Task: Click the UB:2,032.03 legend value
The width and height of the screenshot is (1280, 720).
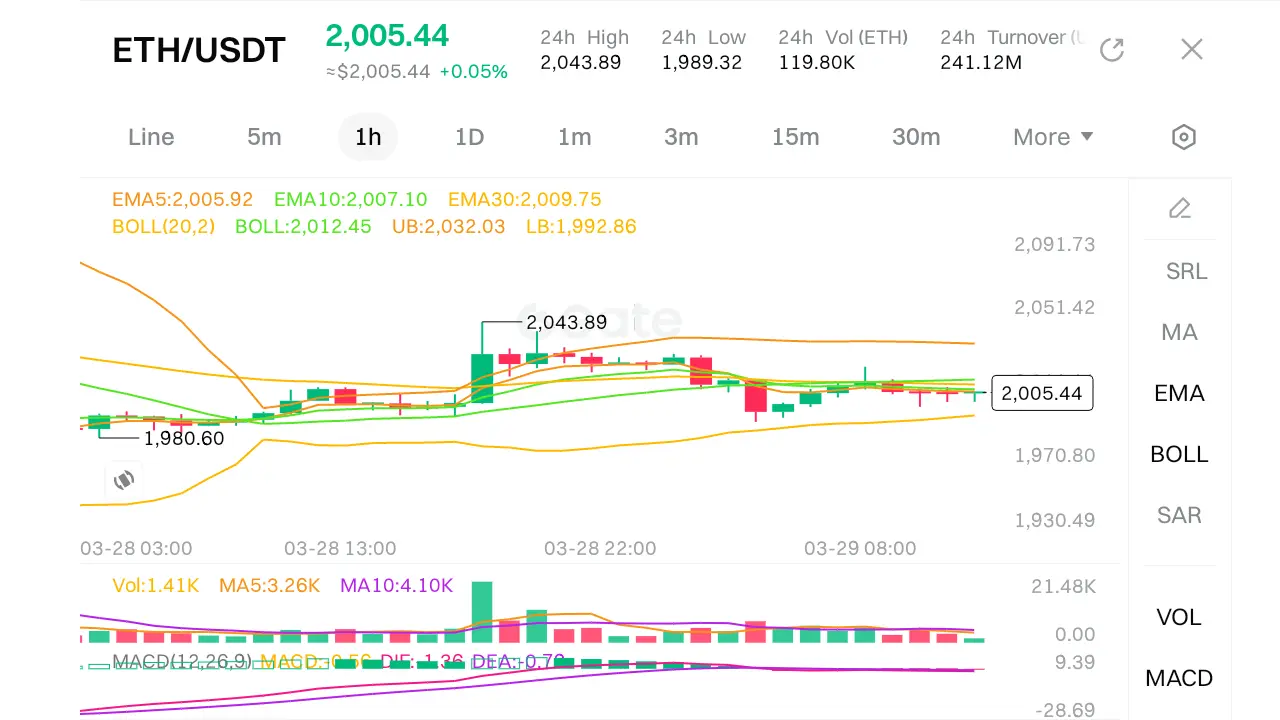Action: (x=448, y=227)
